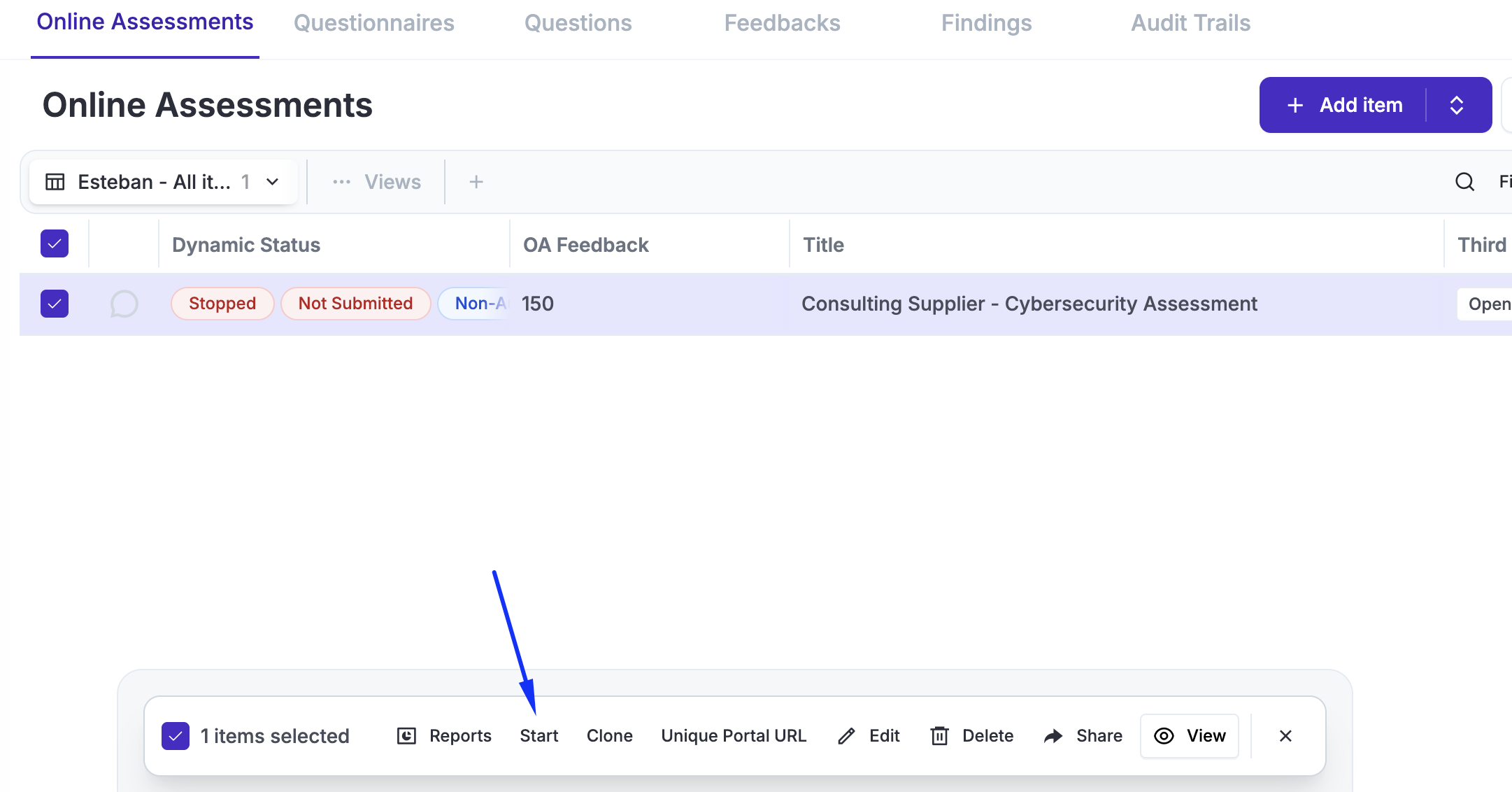The height and width of the screenshot is (792, 1512).
Task: Click the Share arrow icon
Action: pos(1053,736)
